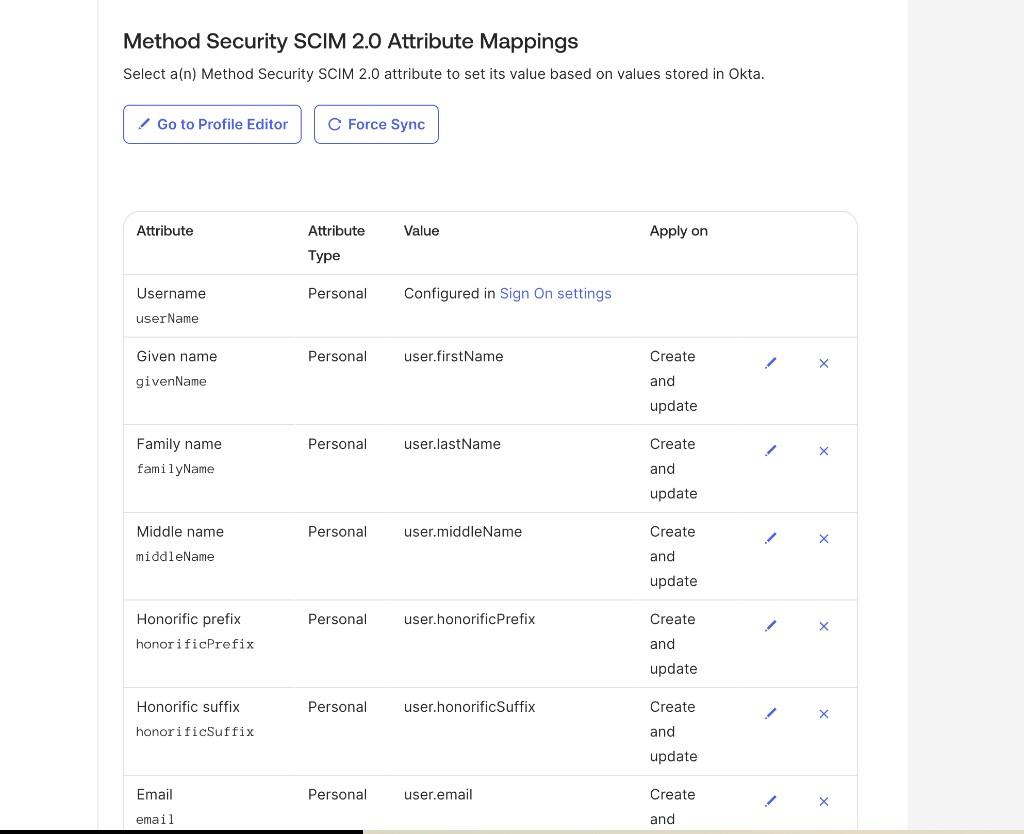The height and width of the screenshot is (834, 1024).
Task: Open Go to Profile Editor
Action: 212,124
